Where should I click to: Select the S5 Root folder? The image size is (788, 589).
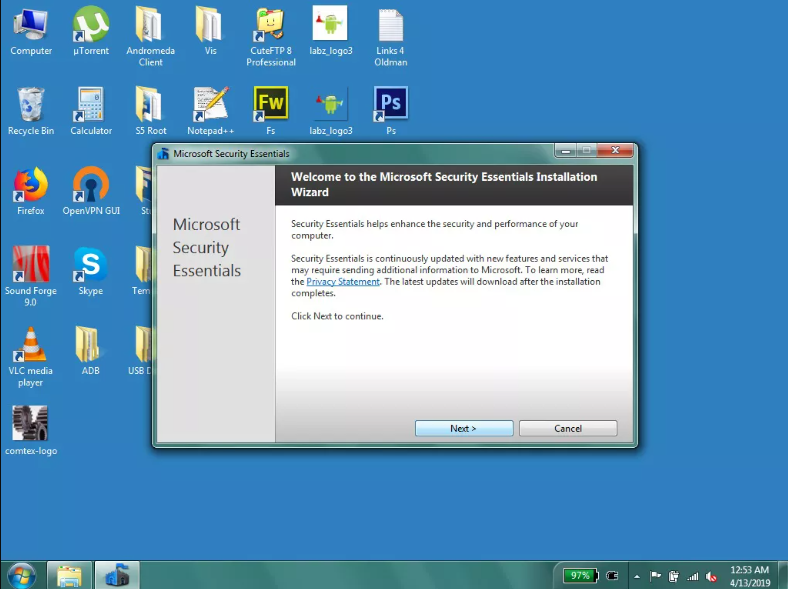pos(150,112)
